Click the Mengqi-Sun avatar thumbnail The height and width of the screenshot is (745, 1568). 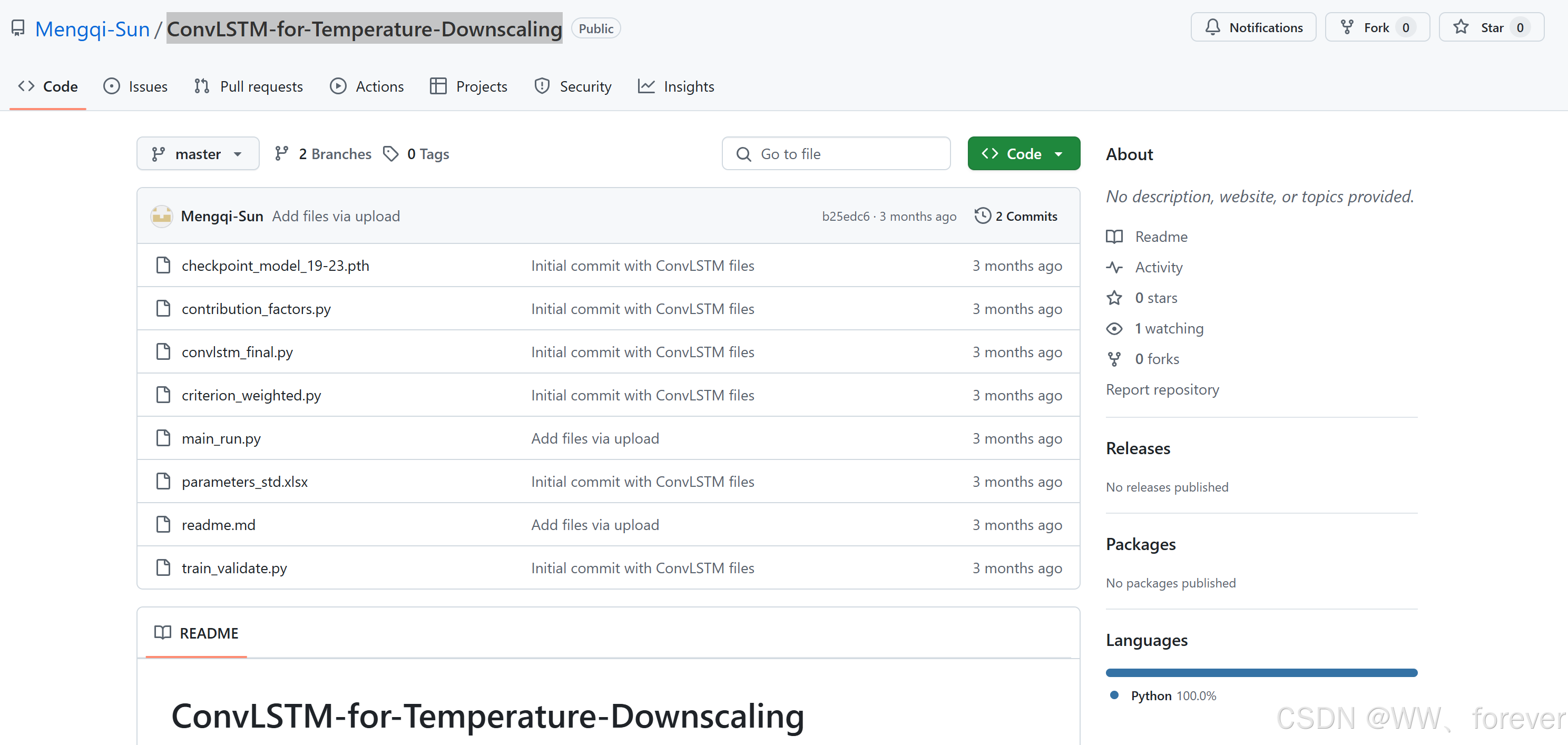pyautogui.click(x=162, y=216)
